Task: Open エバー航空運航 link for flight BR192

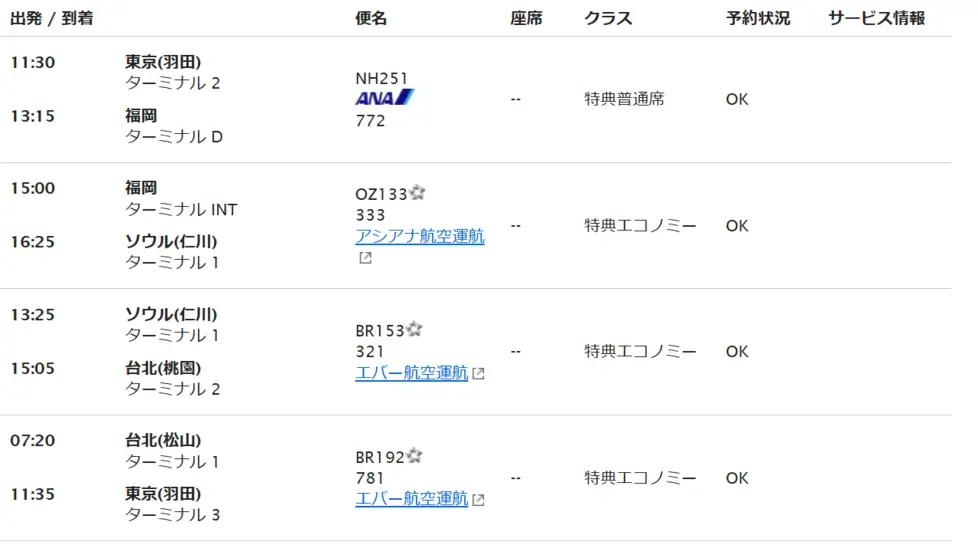Action: click(412, 499)
